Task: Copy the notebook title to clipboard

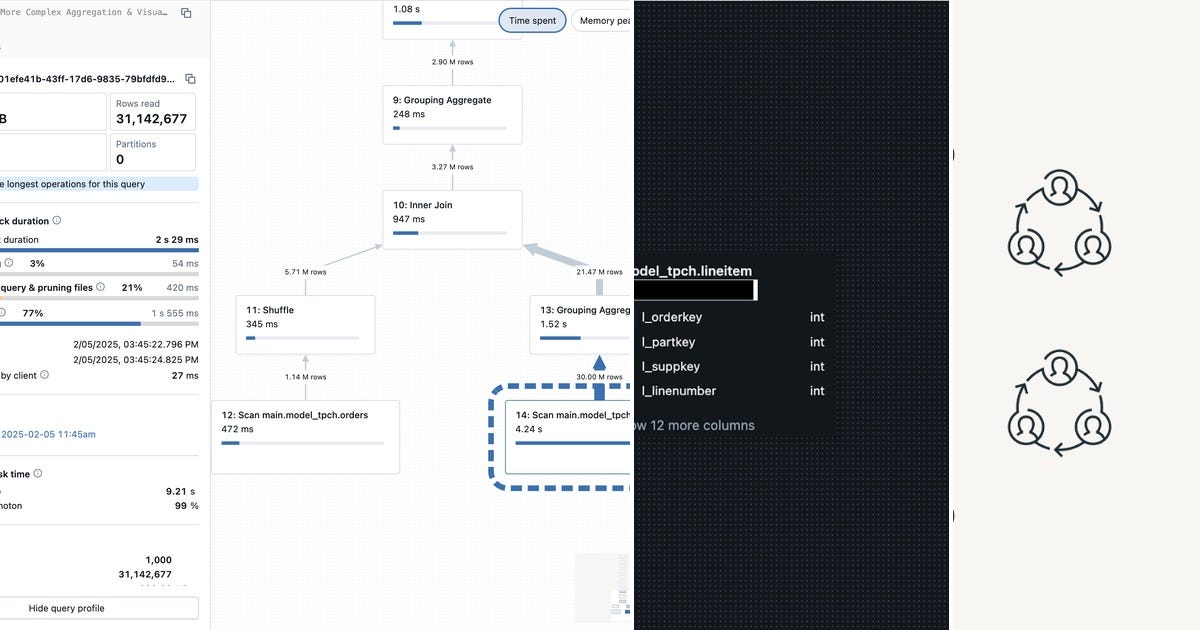Action: tap(184, 12)
